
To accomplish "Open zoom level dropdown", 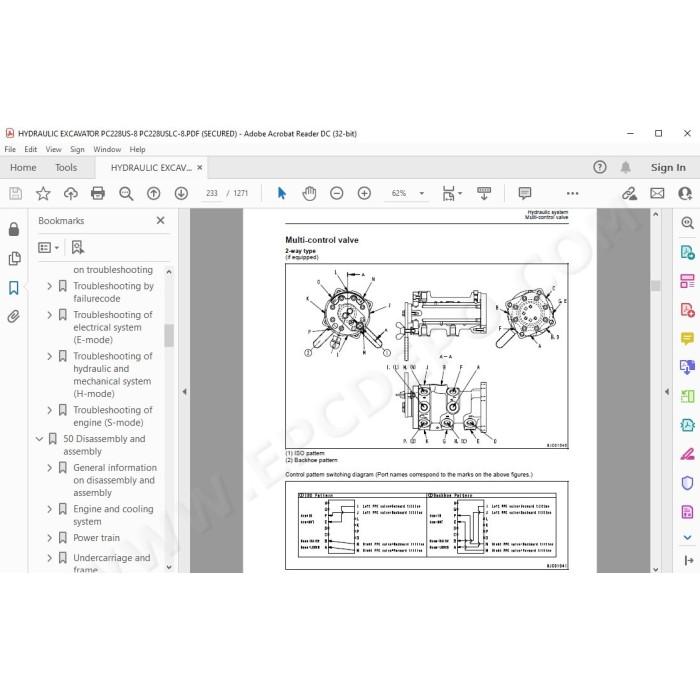I will click(421, 193).
